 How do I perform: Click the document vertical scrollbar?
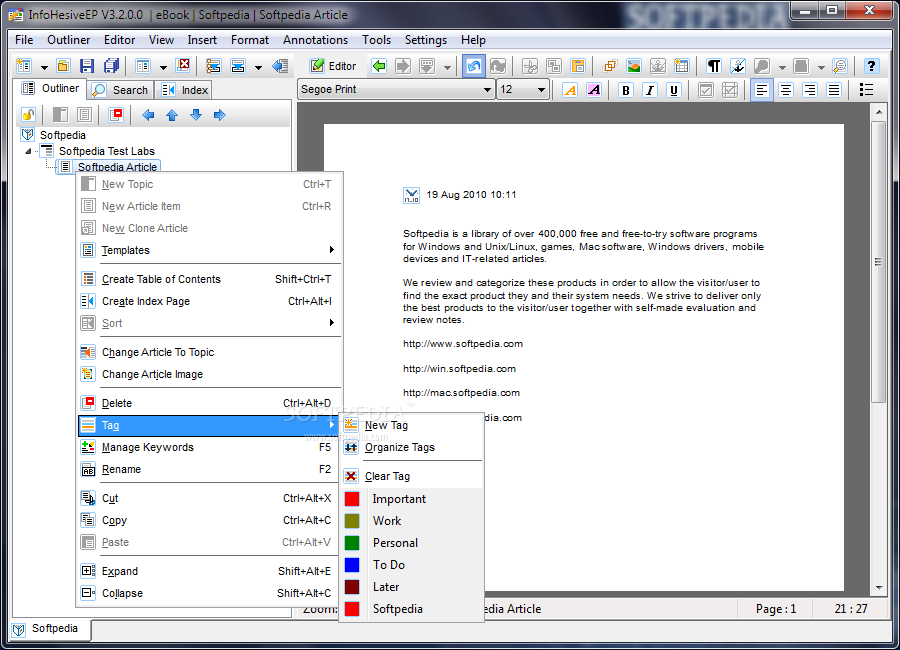(x=878, y=262)
